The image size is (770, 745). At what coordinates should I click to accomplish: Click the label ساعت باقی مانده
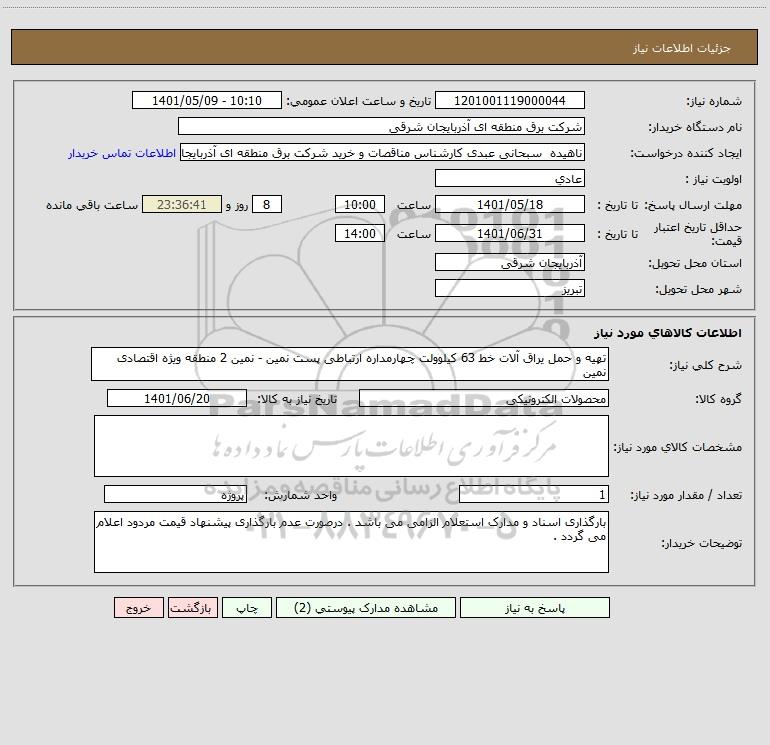92,205
